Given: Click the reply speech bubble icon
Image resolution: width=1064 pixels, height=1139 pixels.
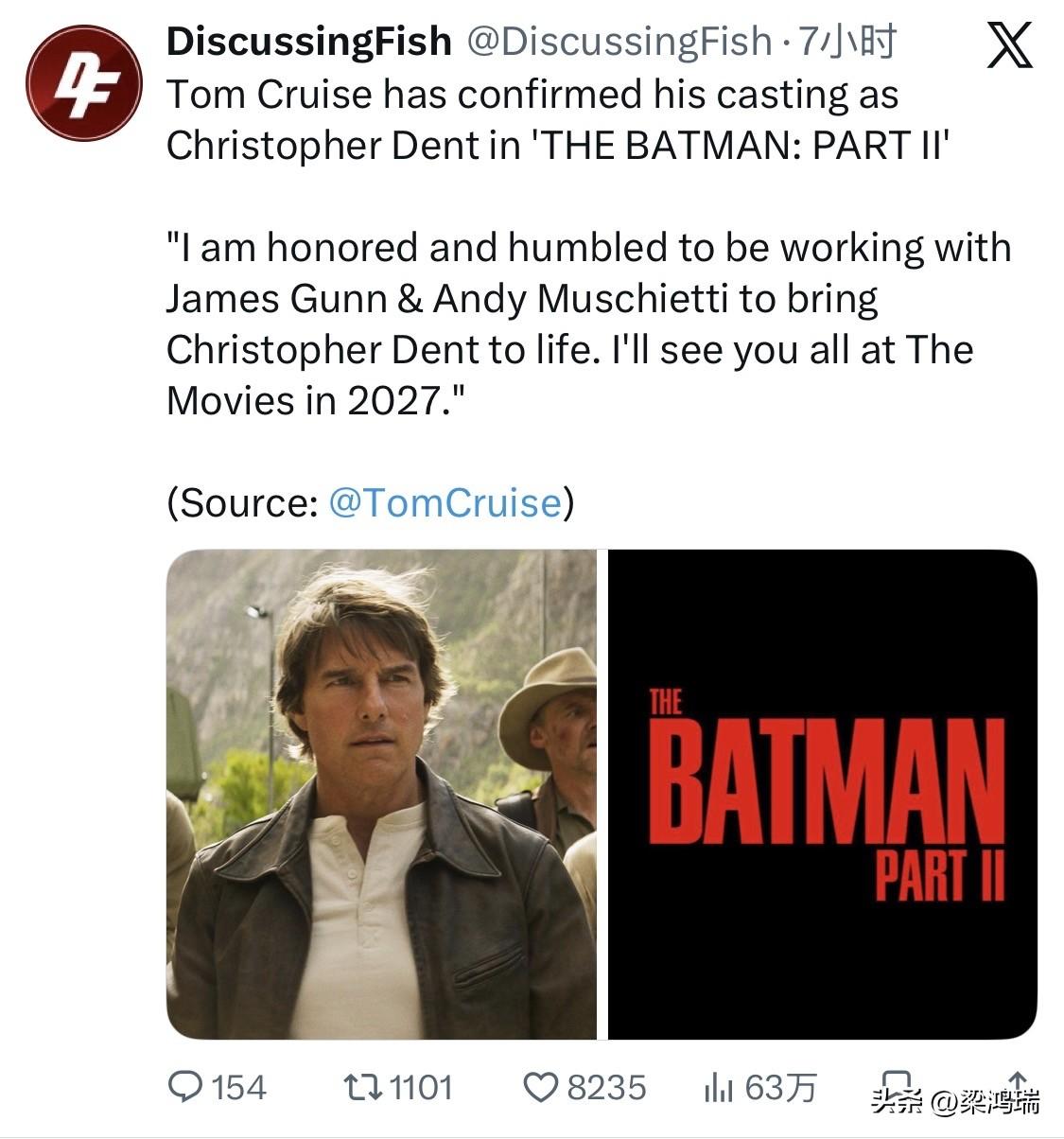Looking at the screenshot, I should tap(185, 1087).
